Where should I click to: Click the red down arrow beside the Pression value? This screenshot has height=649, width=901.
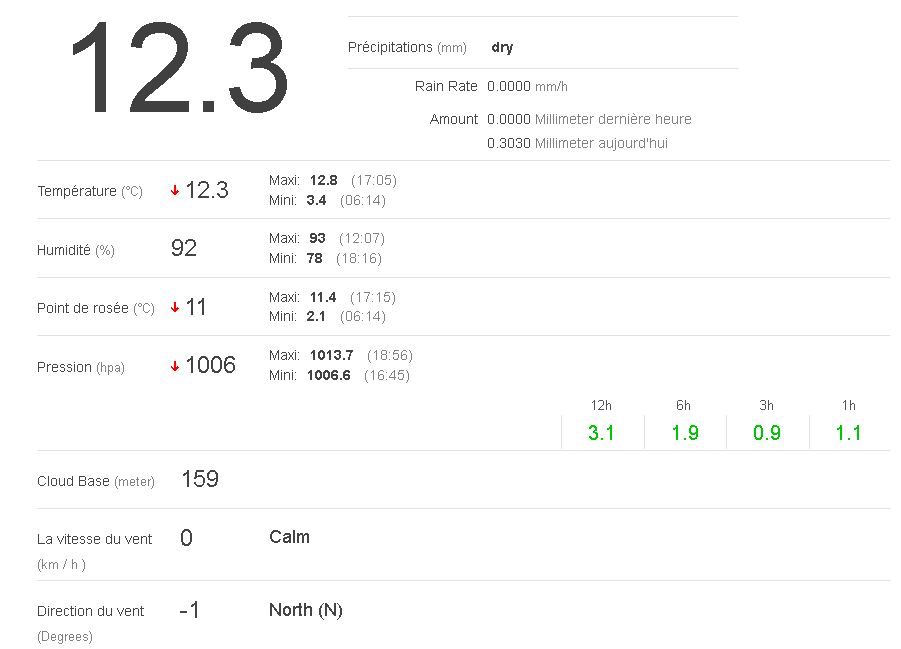(175, 367)
